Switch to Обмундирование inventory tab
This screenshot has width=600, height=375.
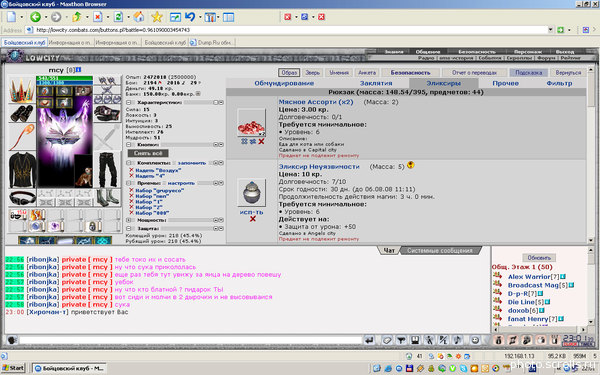[x=284, y=83]
